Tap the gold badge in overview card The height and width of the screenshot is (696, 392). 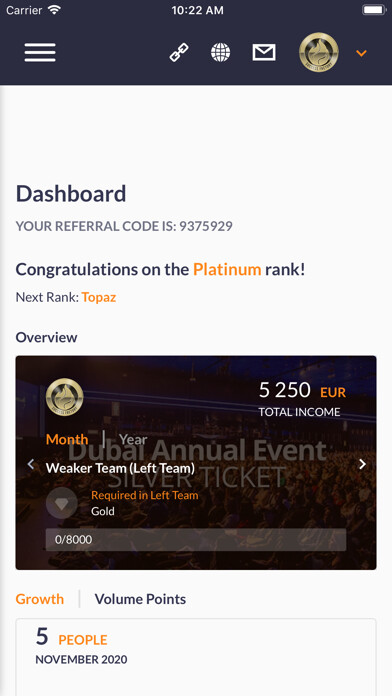coord(65,397)
